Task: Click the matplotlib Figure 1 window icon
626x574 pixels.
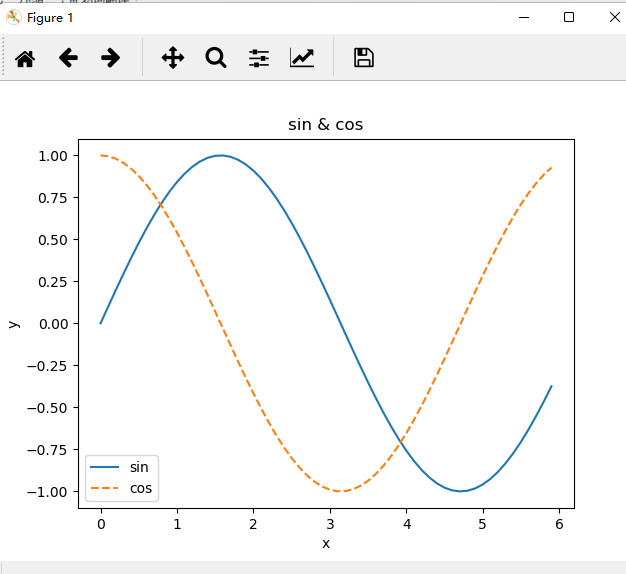Action: pos(14,18)
